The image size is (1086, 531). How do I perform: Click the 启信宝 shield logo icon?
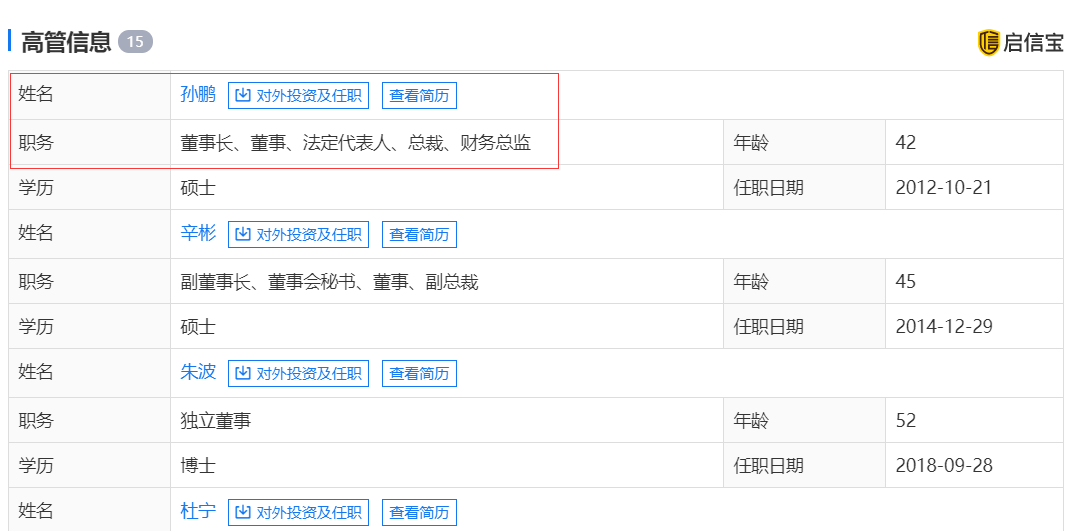[988, 43]
